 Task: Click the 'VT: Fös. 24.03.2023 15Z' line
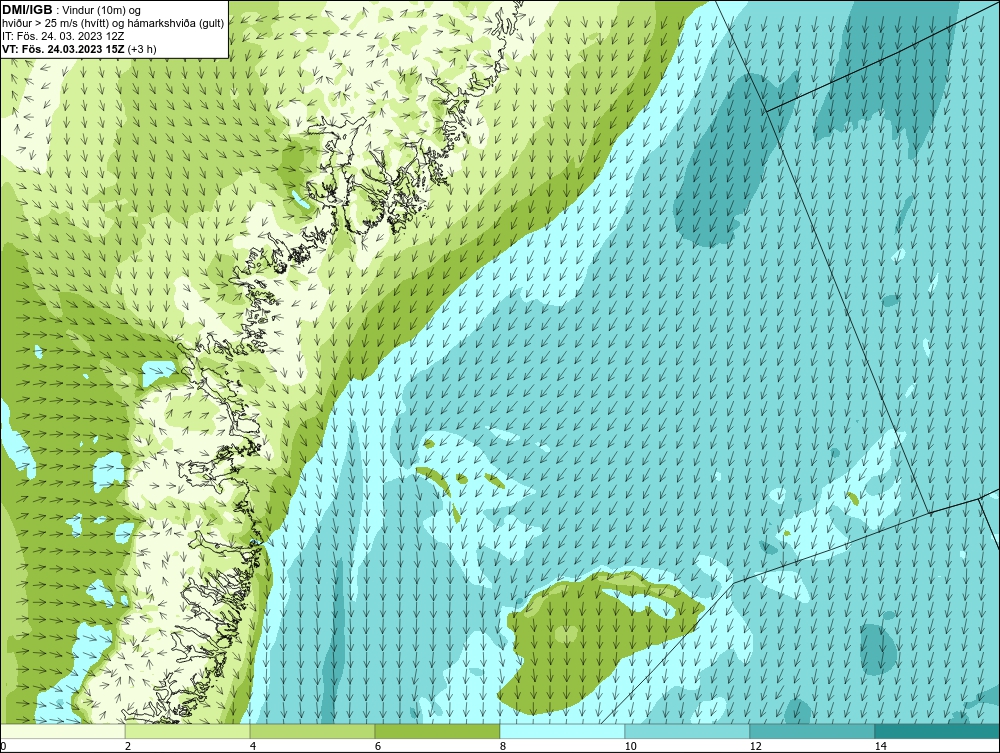[x=63, y=49]
